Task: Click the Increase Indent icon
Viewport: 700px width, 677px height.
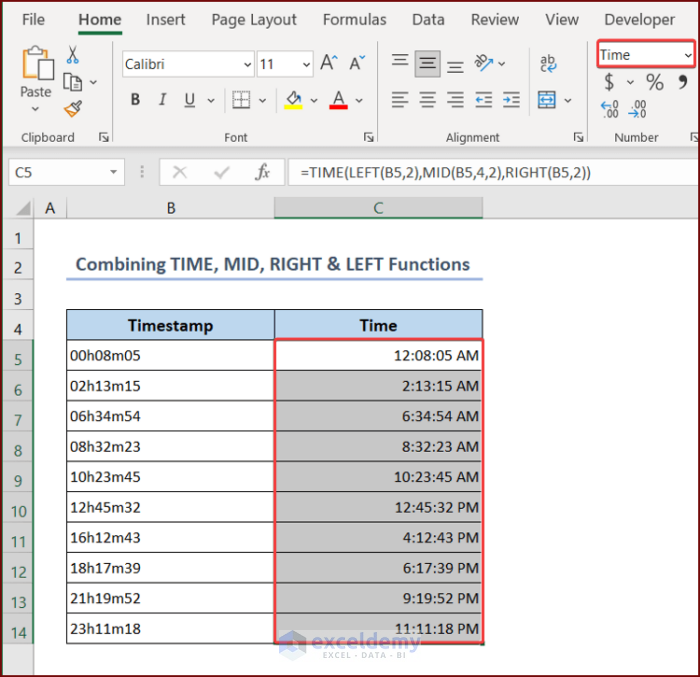Action: click(511, 100)
